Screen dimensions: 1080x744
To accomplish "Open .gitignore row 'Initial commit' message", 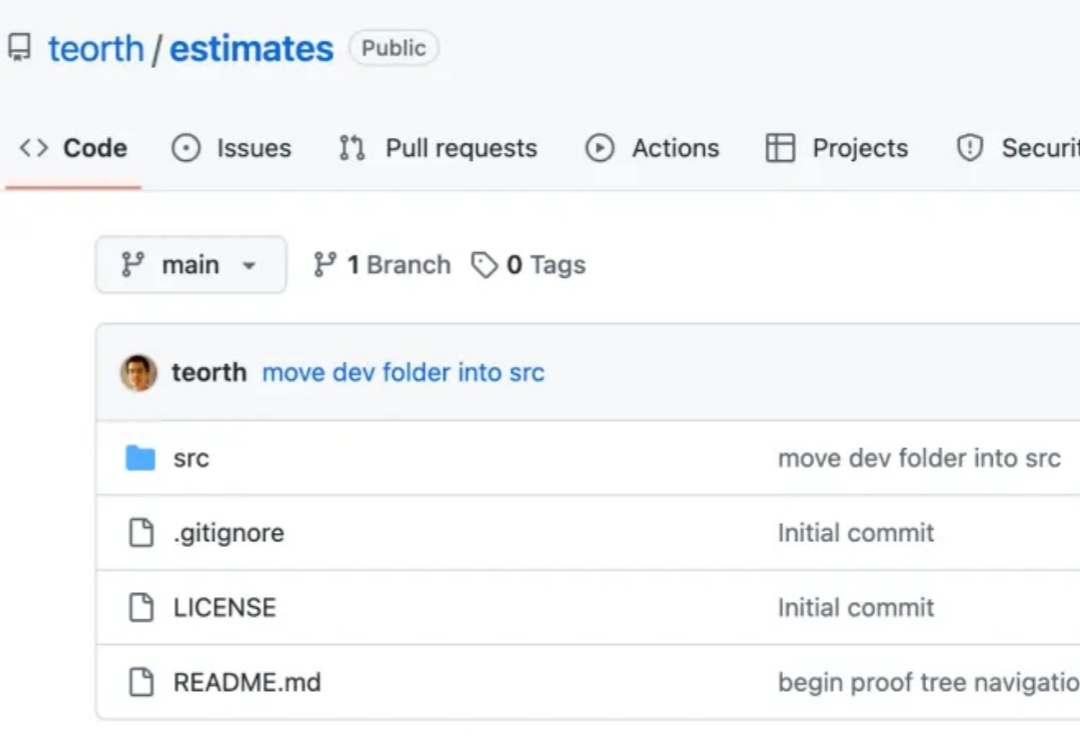I will point(855,533).
